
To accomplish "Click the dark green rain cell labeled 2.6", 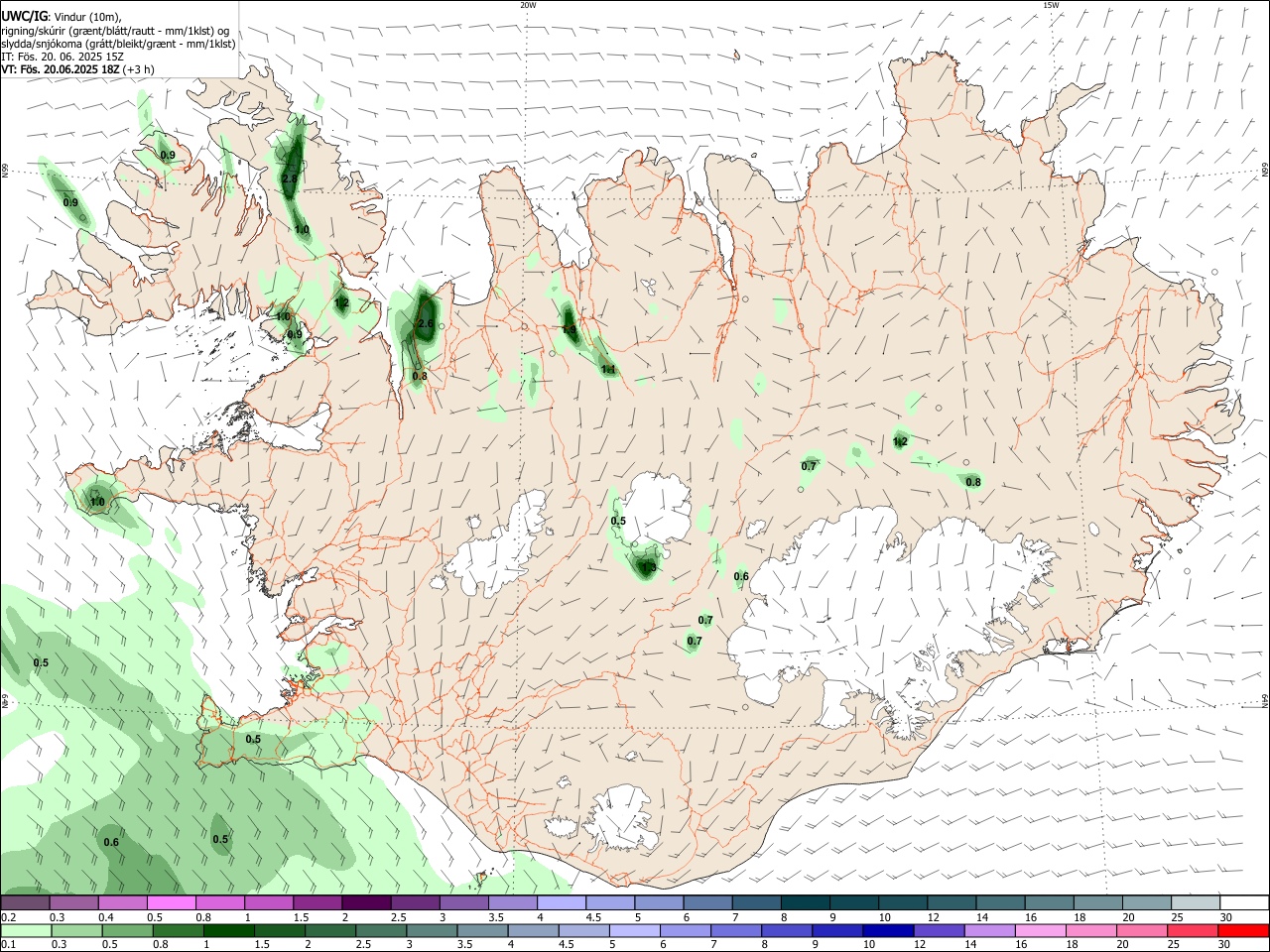I will point(426,315).
